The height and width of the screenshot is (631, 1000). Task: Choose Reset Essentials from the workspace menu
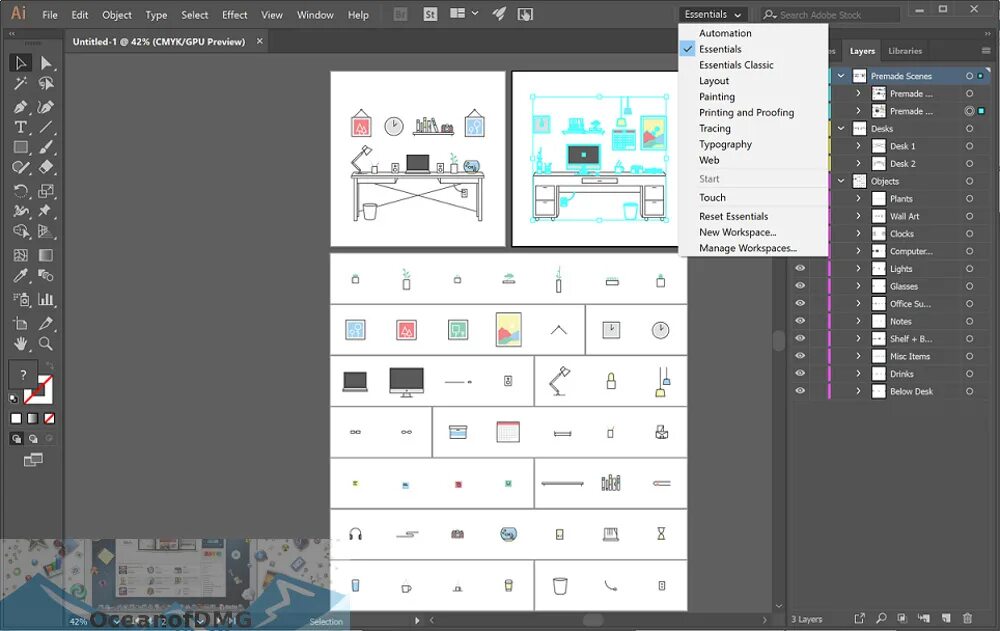click(x=733, y=216)
